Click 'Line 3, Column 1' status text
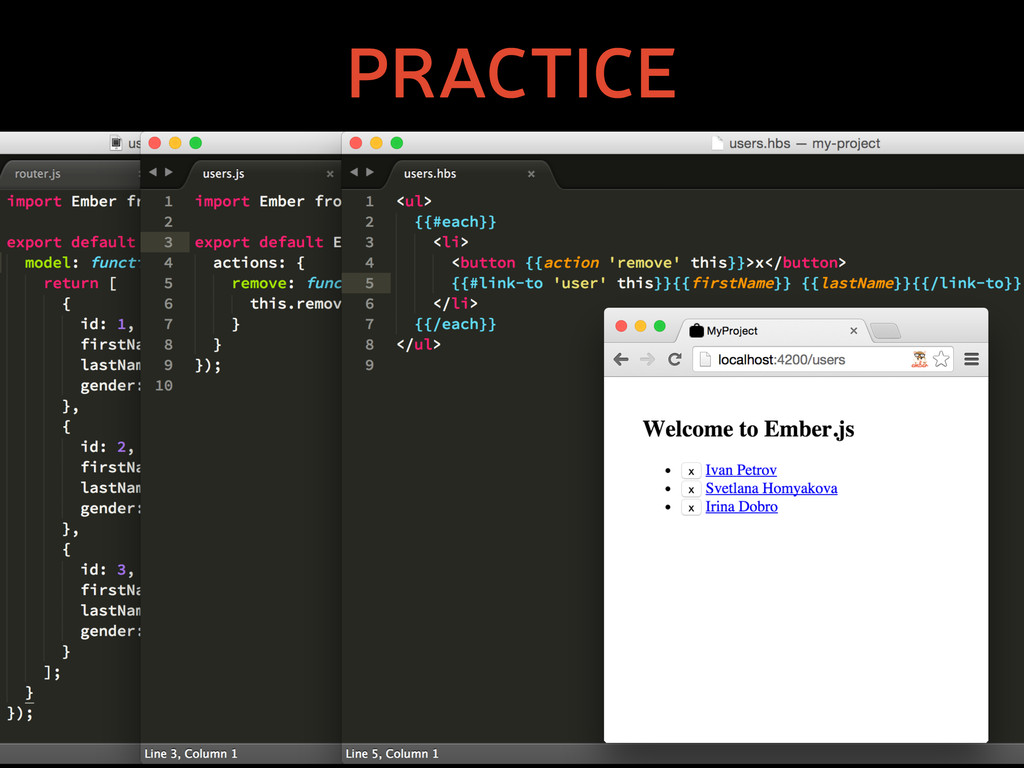This screenshot has width=1024, height=768. click(x=191, y=754)
